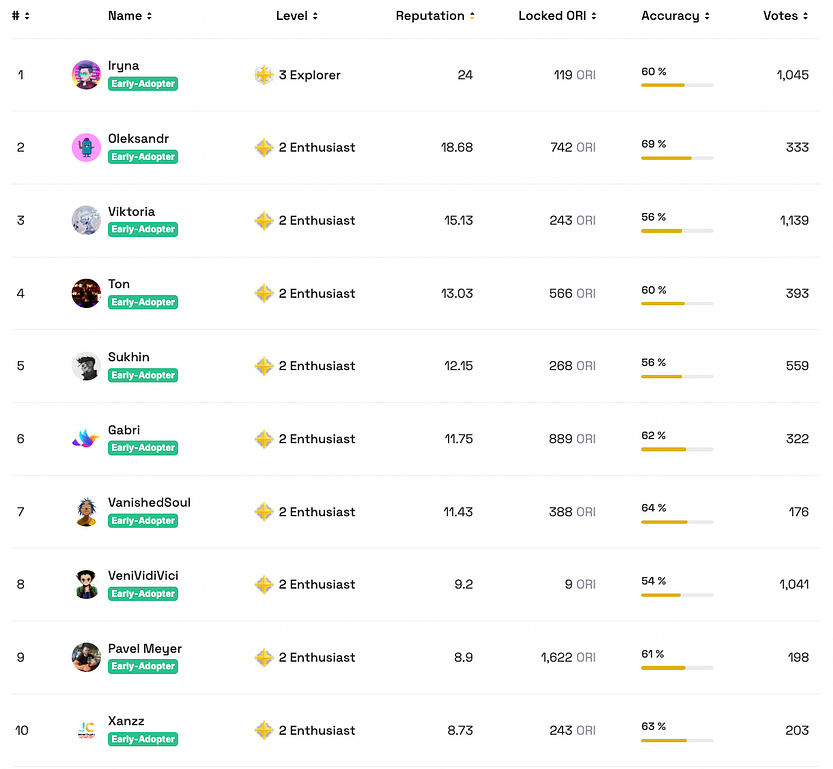Sort by Level column header
The image size is (833, 769).
pos(297,16)
